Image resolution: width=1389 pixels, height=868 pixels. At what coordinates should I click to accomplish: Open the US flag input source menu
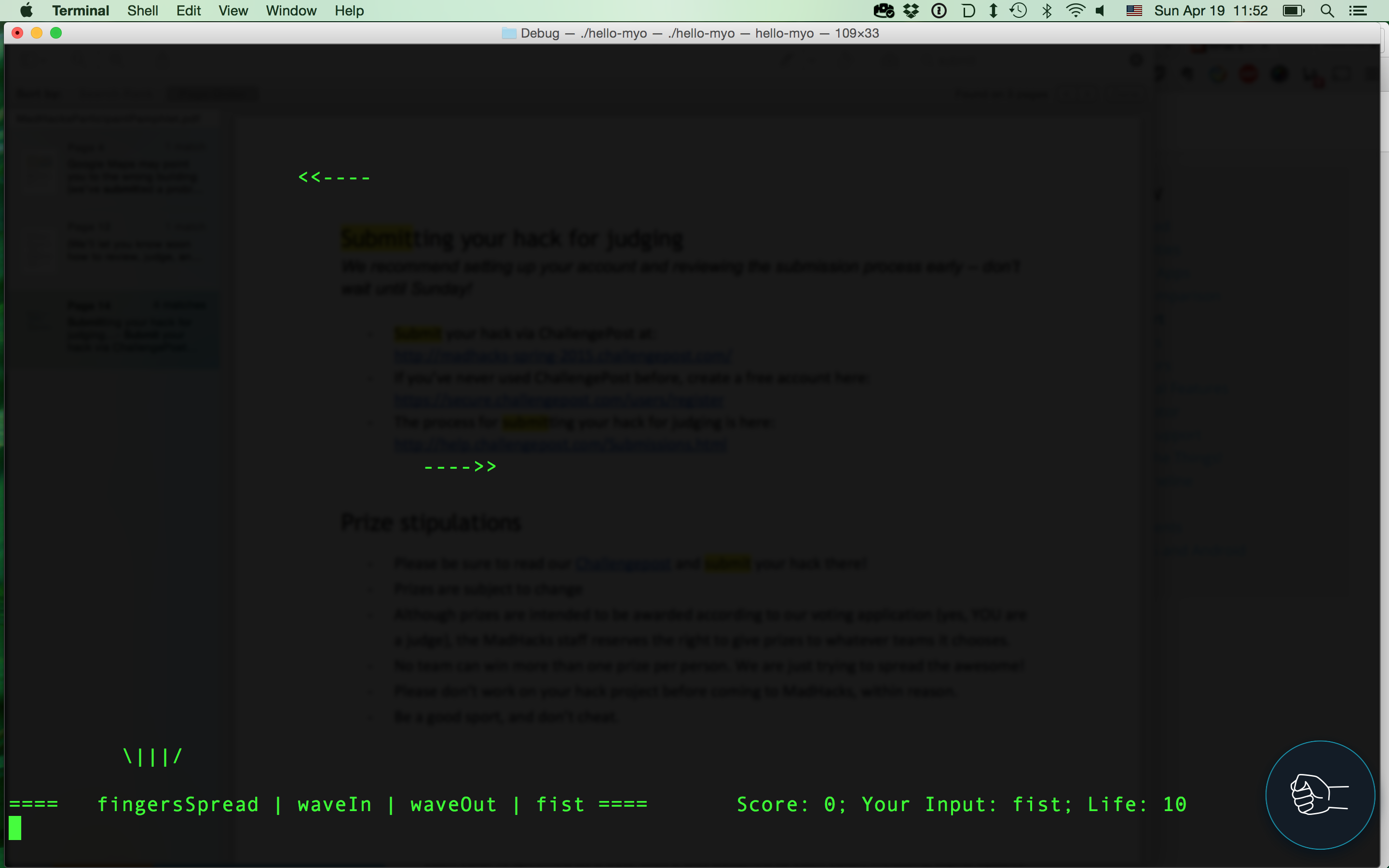click(1133, 11)
